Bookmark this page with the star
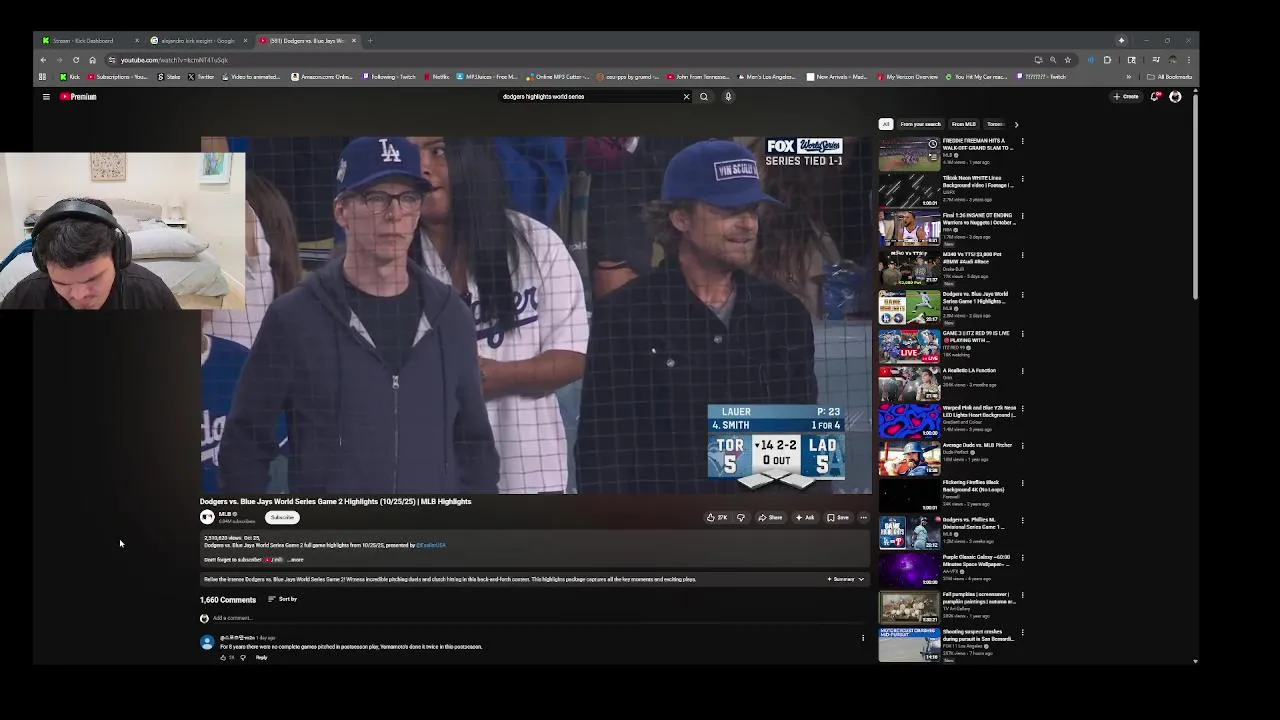 1067,60
